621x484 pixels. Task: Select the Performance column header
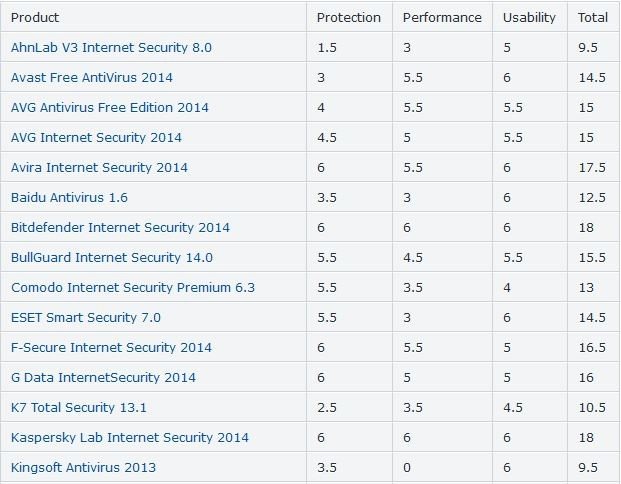click(x=442, y=17)
